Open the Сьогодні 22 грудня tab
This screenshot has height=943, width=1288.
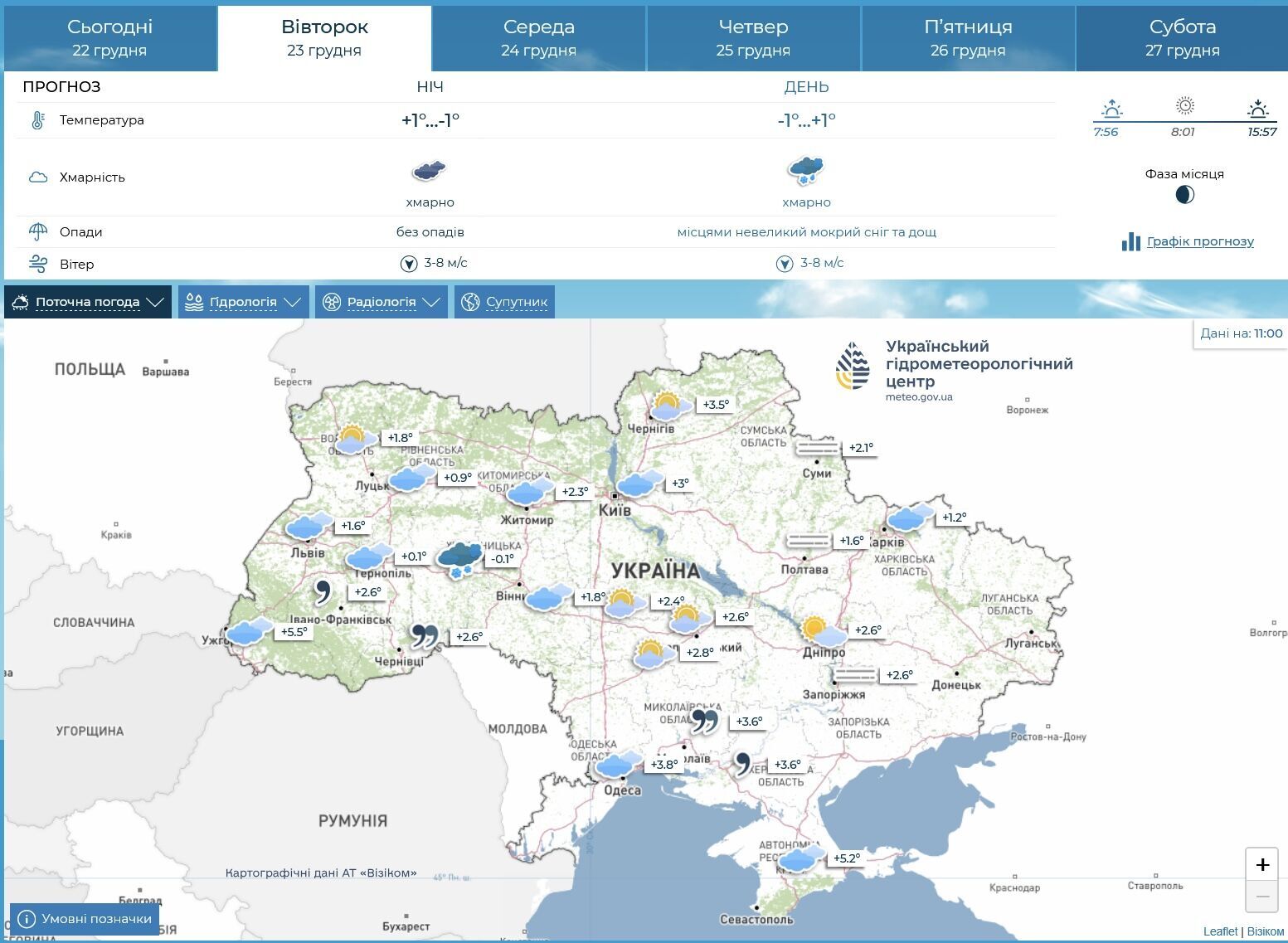point(109,38)
